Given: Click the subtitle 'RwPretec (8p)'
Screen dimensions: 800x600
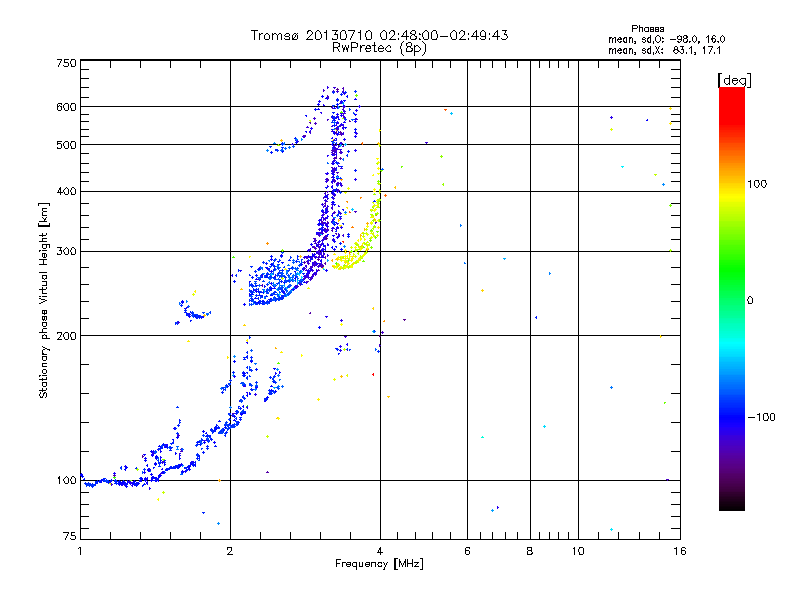Looking at the screenshot, I should point(379,48).
